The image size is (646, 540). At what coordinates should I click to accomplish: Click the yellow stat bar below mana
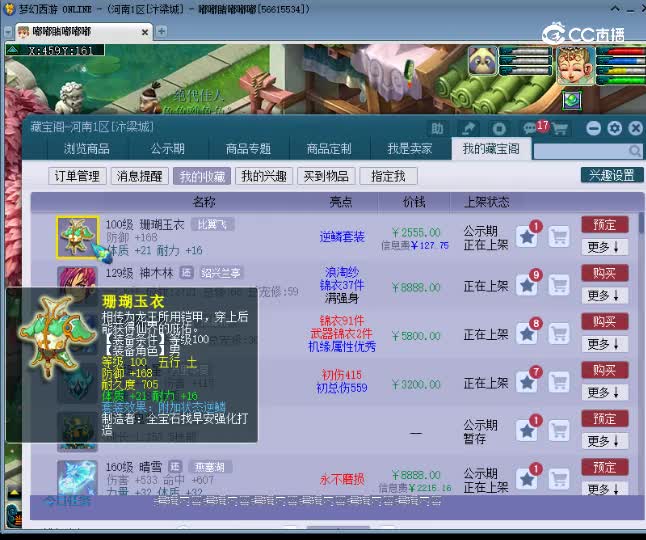click(621, 70)
